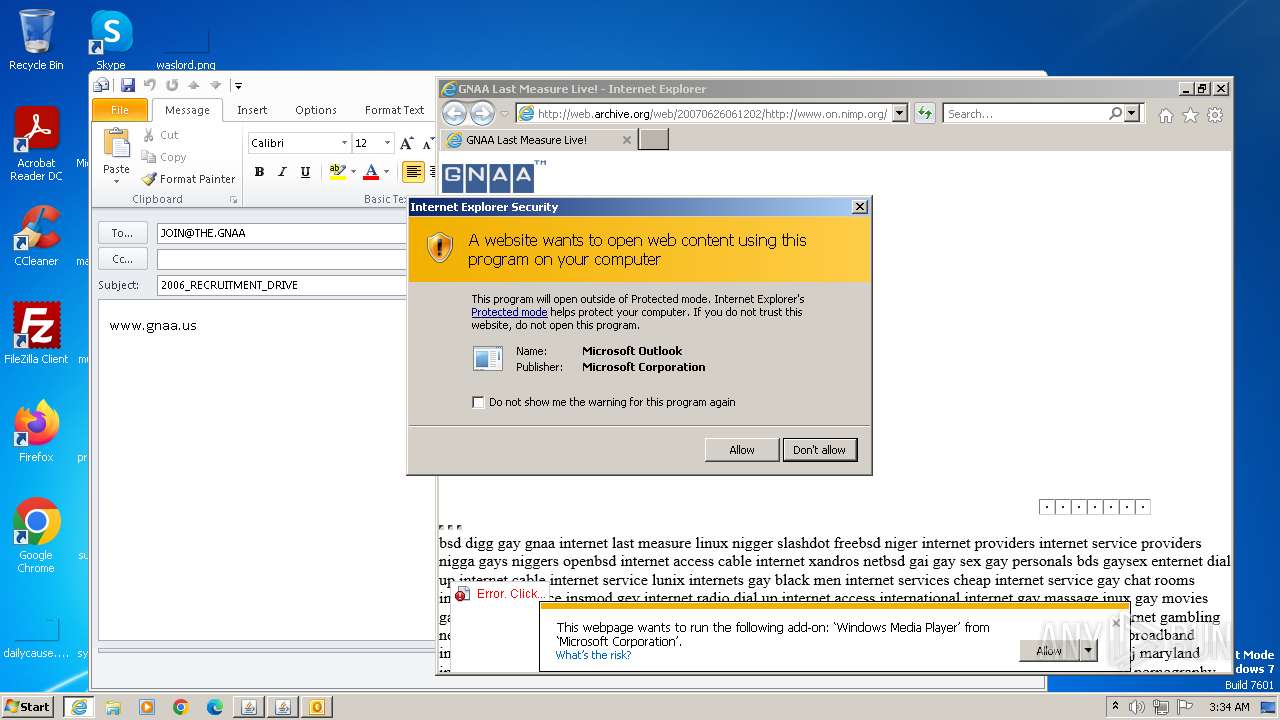Click Allow on add-on notification bar
This screenshot has width=1280, height=720.
click(x=1049, y=650)
